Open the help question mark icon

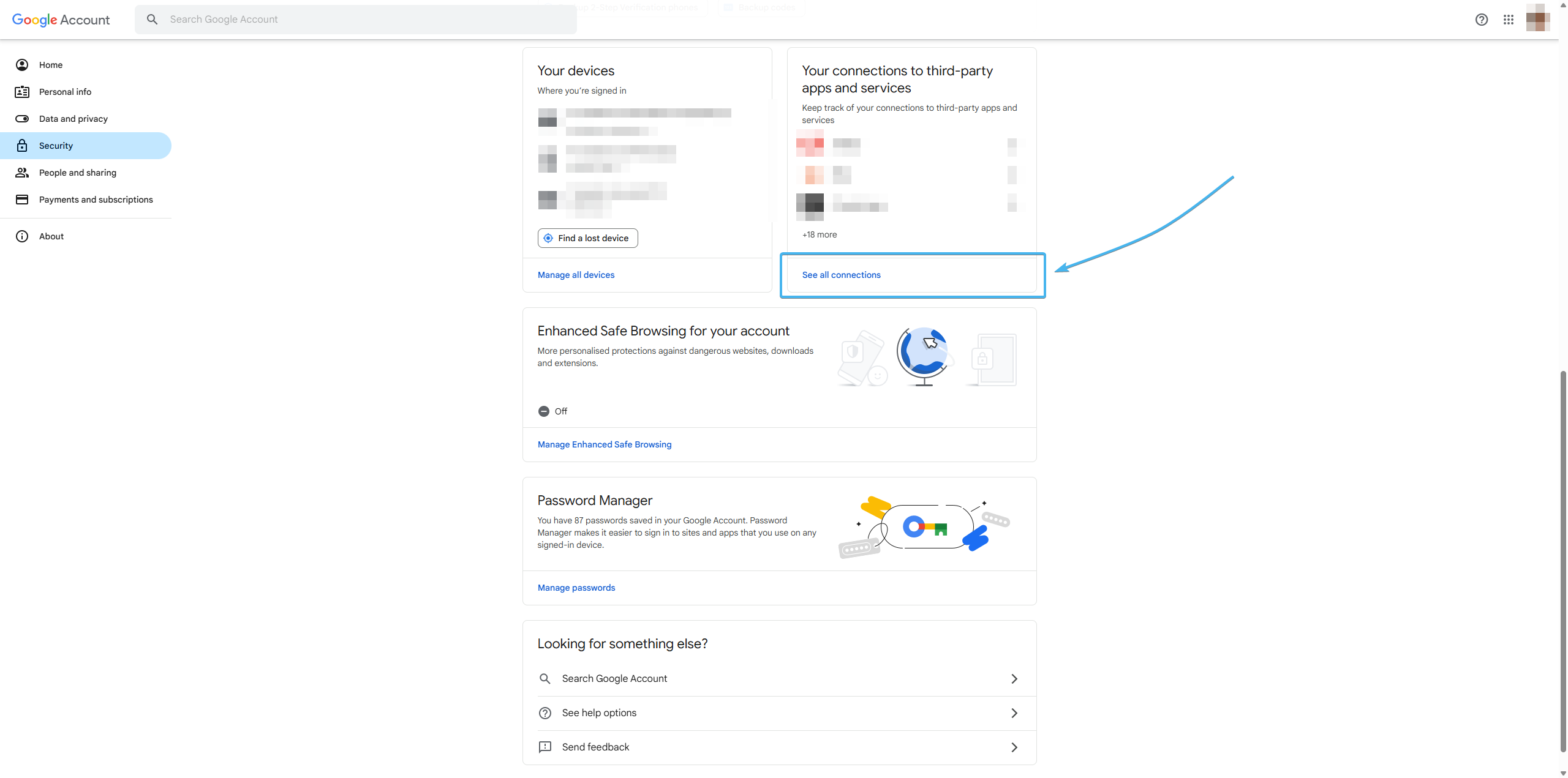click(1481, 20)
